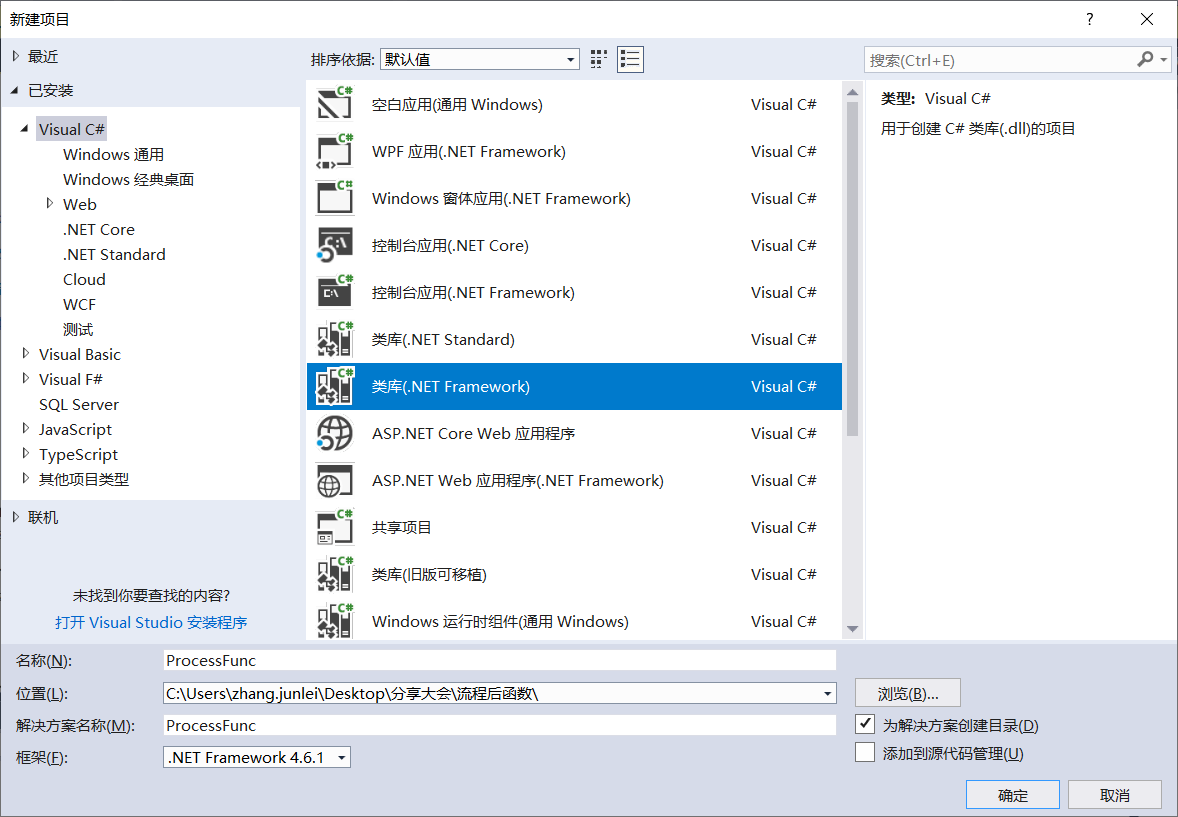Click the Windows 窗体应用 template icon
1178x817 pixels.
point(334,199)
